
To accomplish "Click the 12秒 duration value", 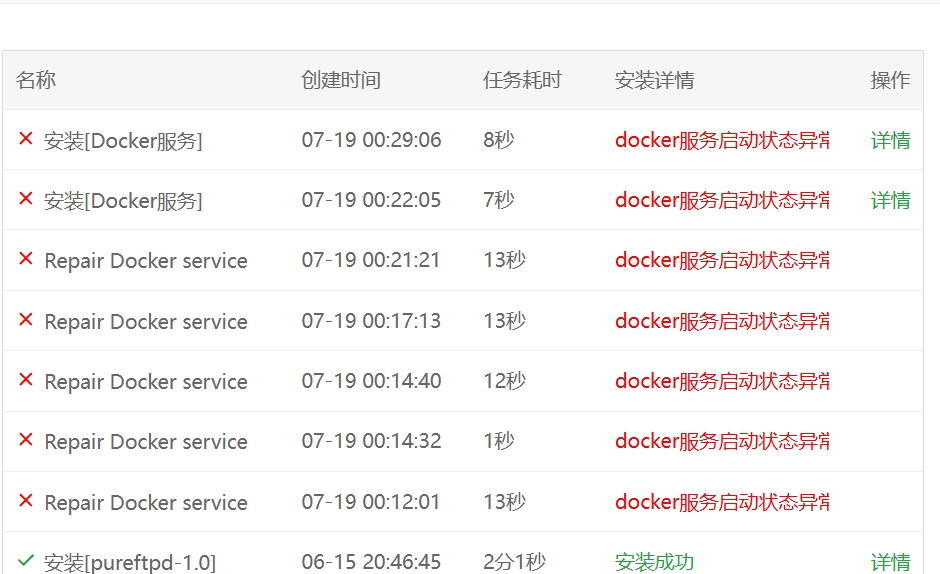I will coord(505,381).
